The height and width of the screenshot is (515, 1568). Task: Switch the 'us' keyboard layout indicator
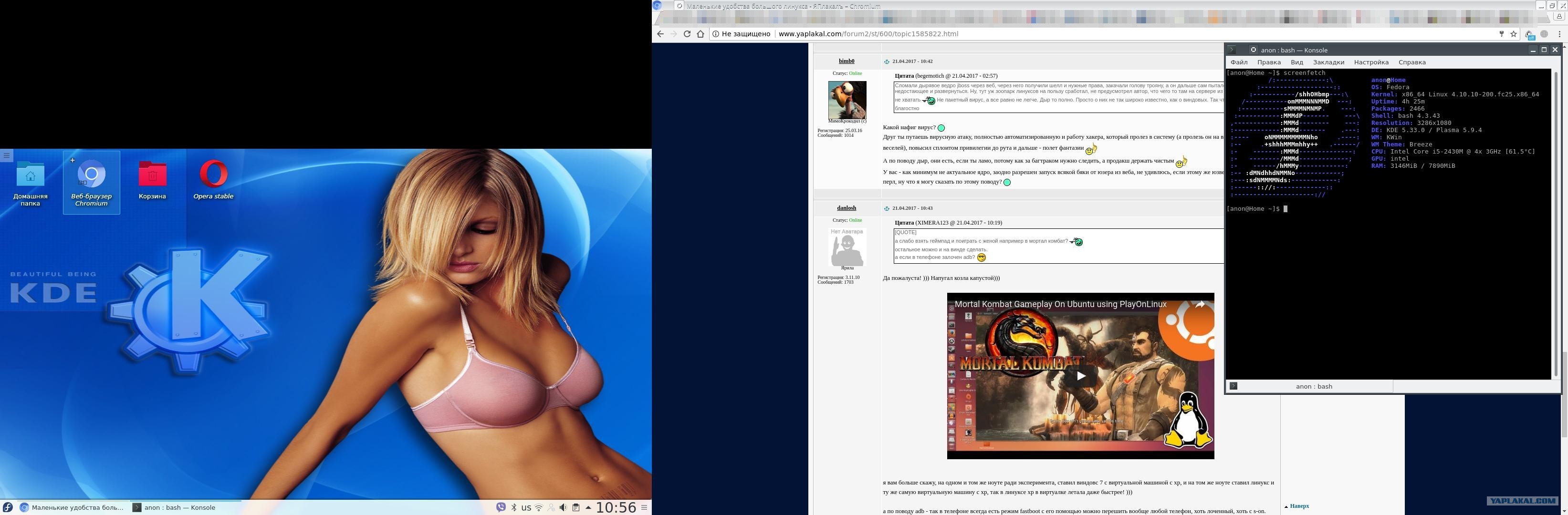tap(526, 507)
